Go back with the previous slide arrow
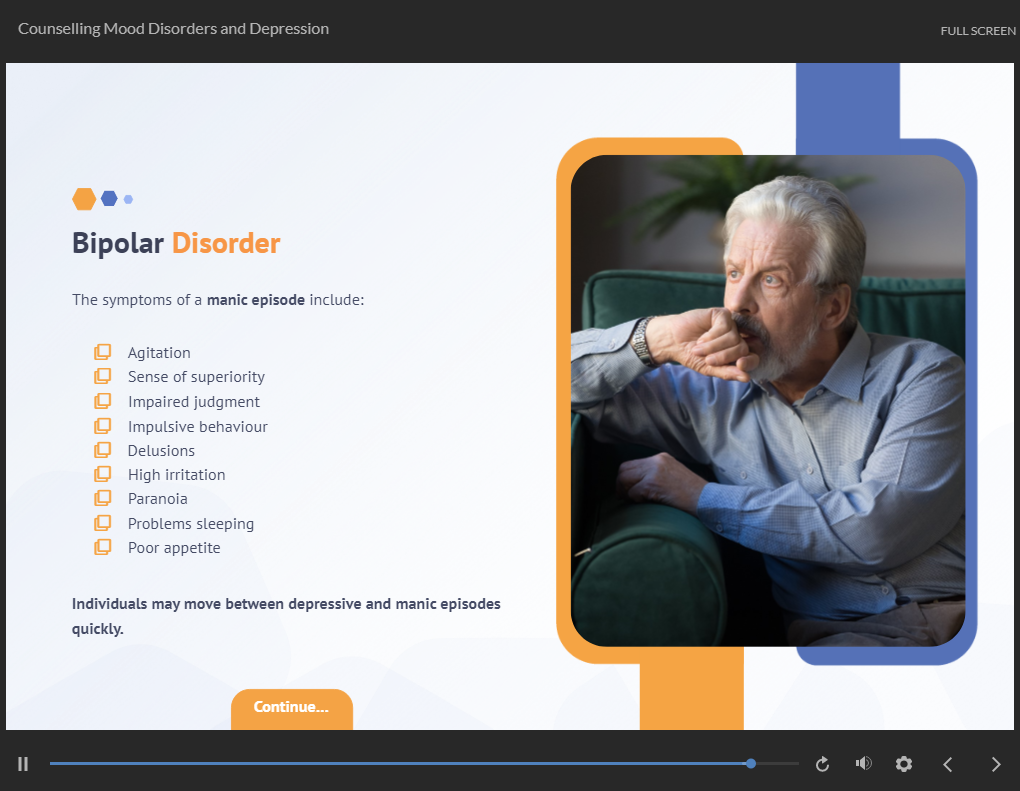Image resolution: width=1020 pixels, height=791 pixels. [x=948, y=764]
